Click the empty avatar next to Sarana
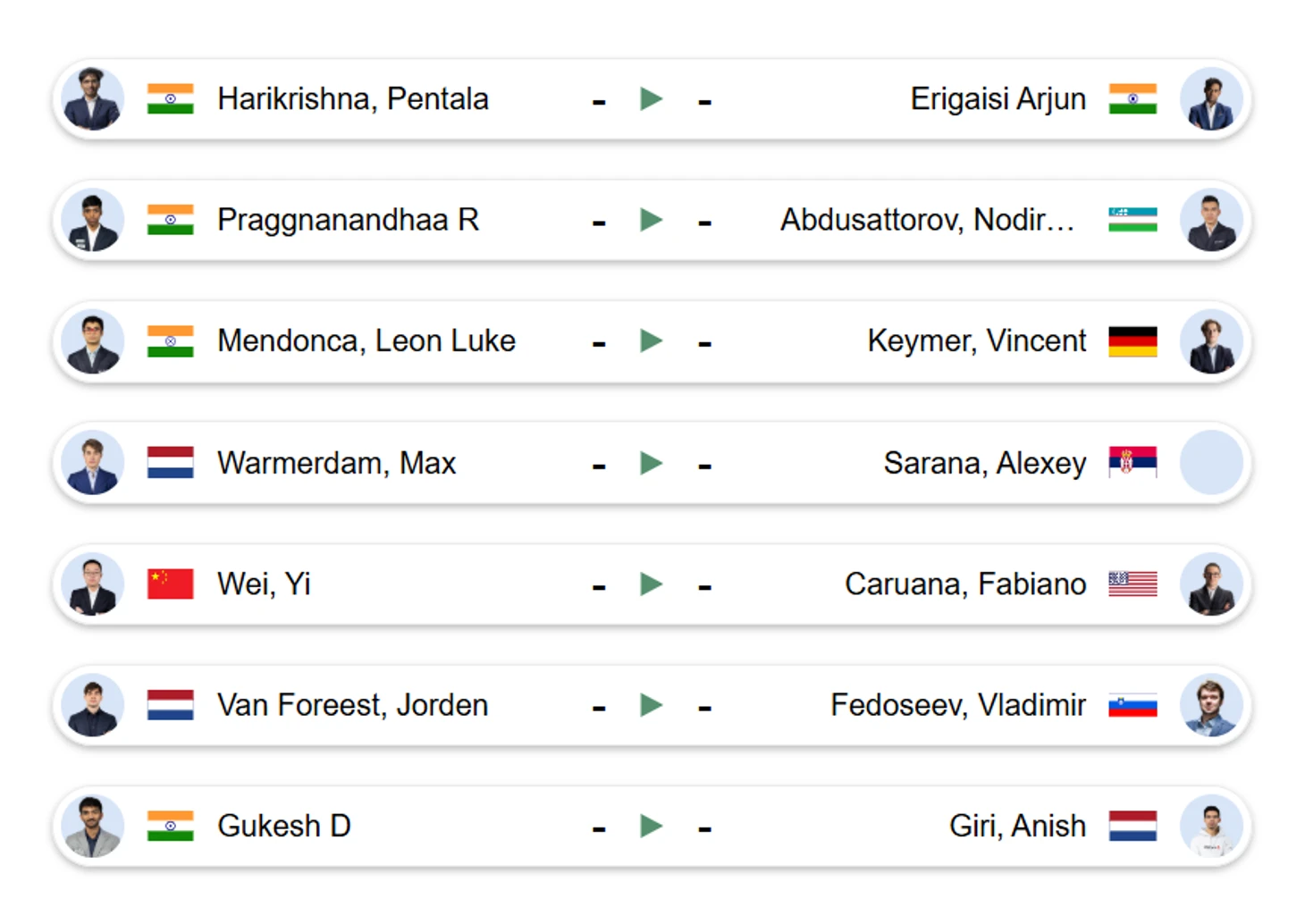This screenshot has height=924, width=1305. [1211, 463]
